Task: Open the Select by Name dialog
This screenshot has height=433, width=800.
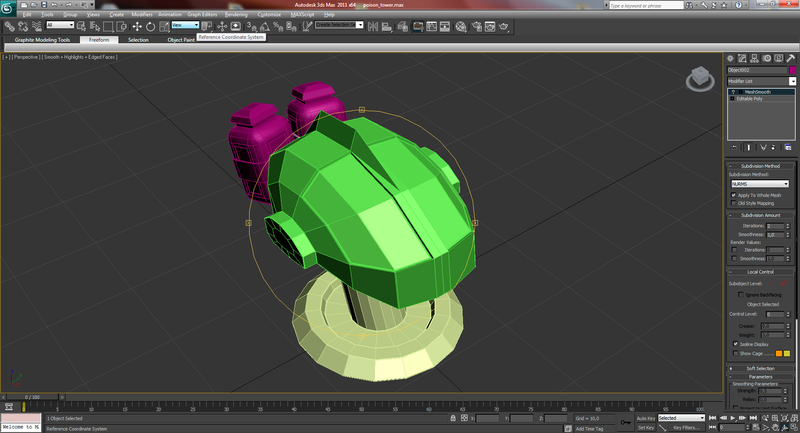Action: pyautogui.click(x=95, y=27)
